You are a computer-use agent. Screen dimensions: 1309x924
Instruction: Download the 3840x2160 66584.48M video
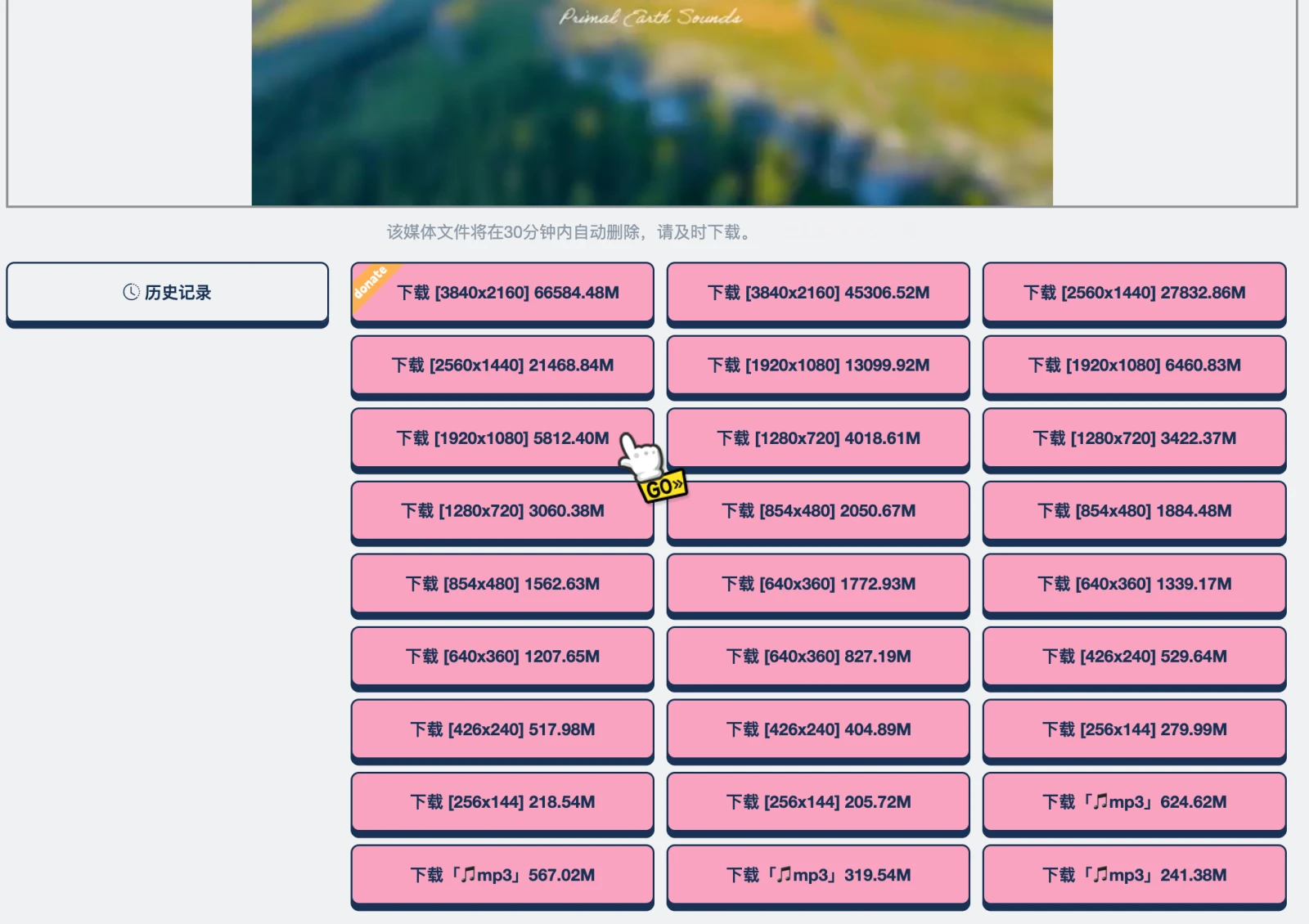(507, 293)
